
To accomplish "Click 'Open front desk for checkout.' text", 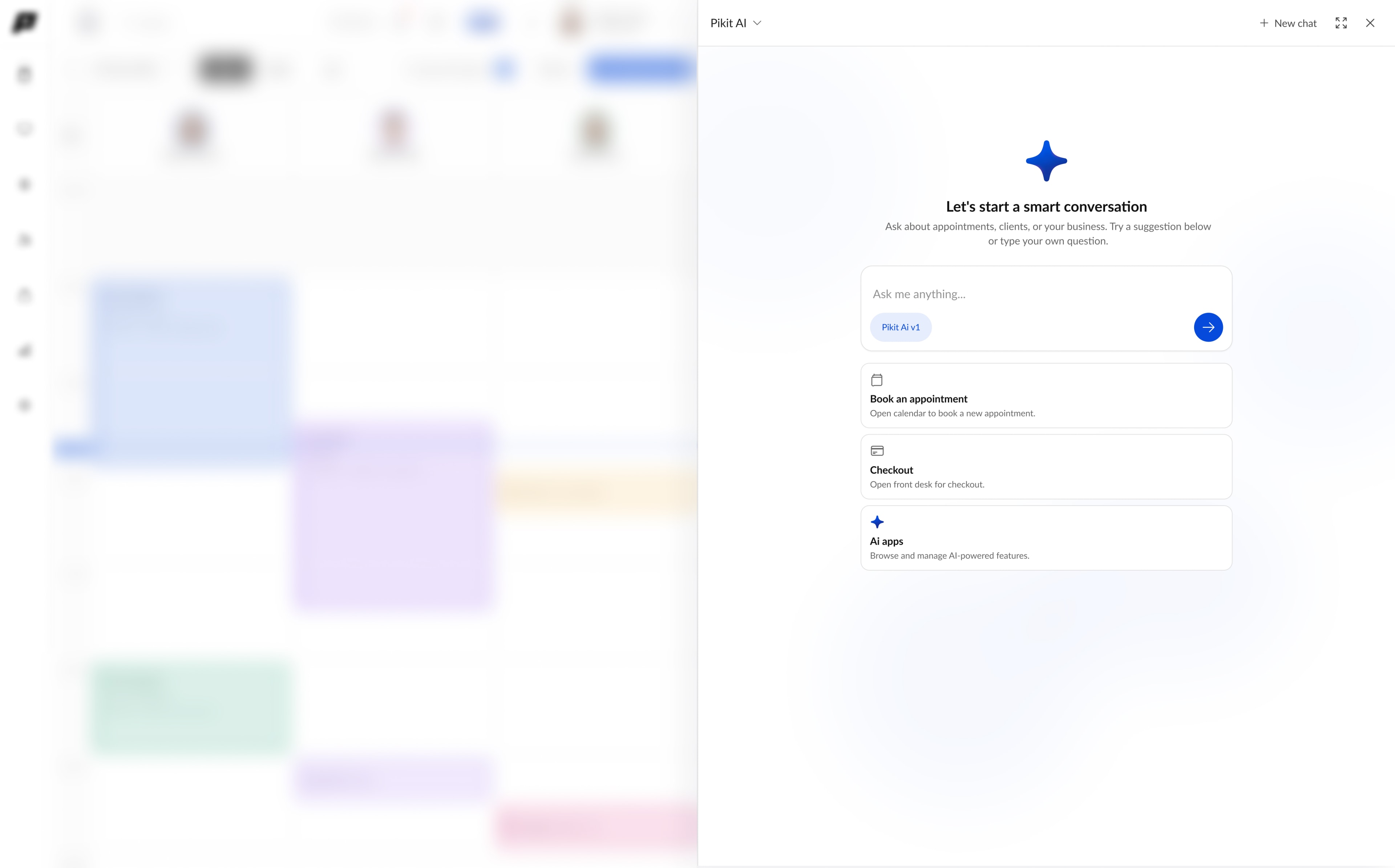I will [927, 484].
